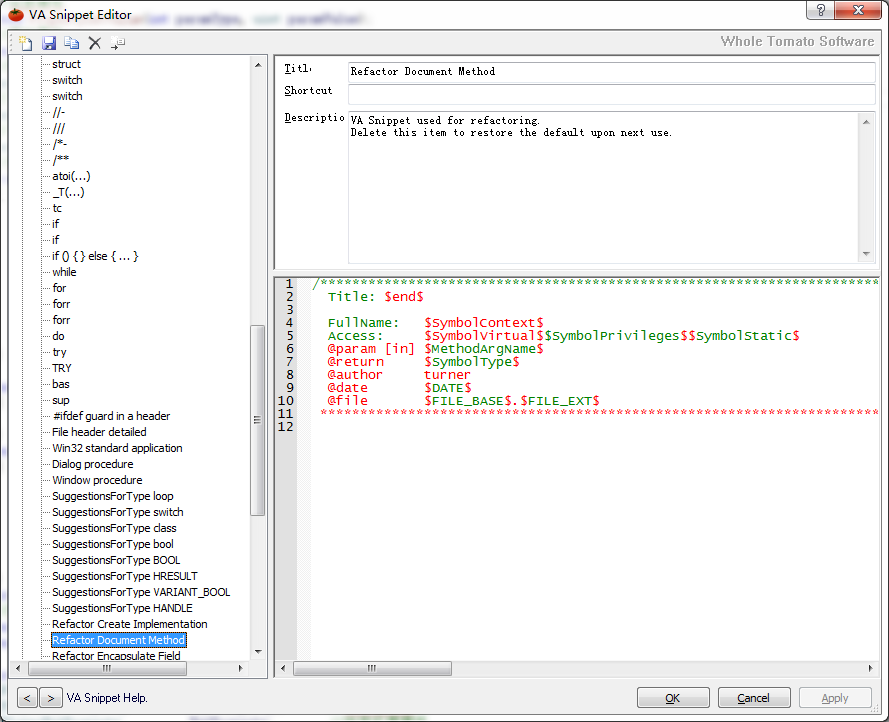This screenshot has height=722, width=889.
Task: Select the bas snippet
Action: [x=61, y=384]
